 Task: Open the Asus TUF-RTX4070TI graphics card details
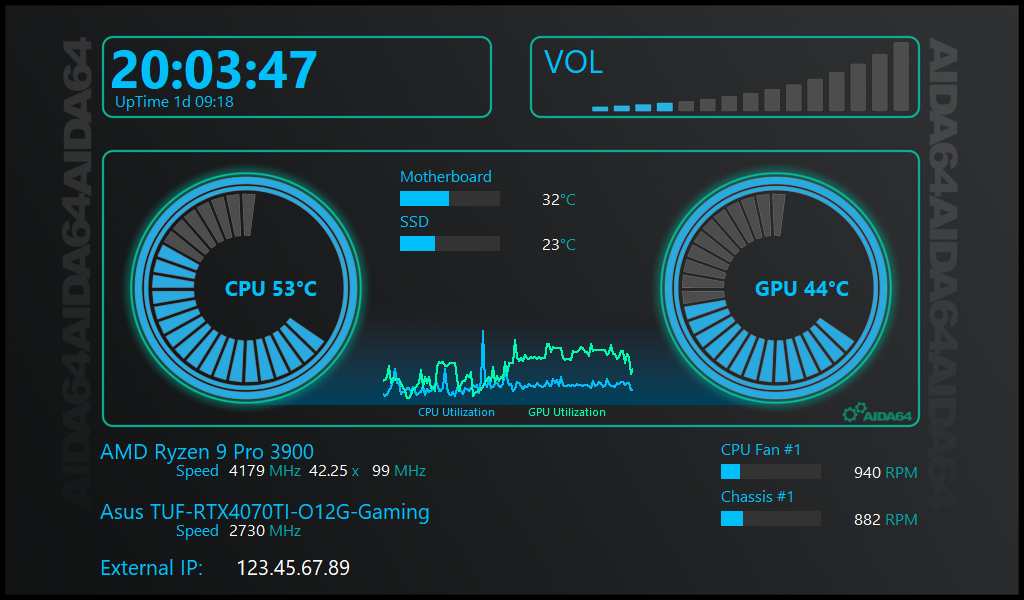click(x=266, y=512)
